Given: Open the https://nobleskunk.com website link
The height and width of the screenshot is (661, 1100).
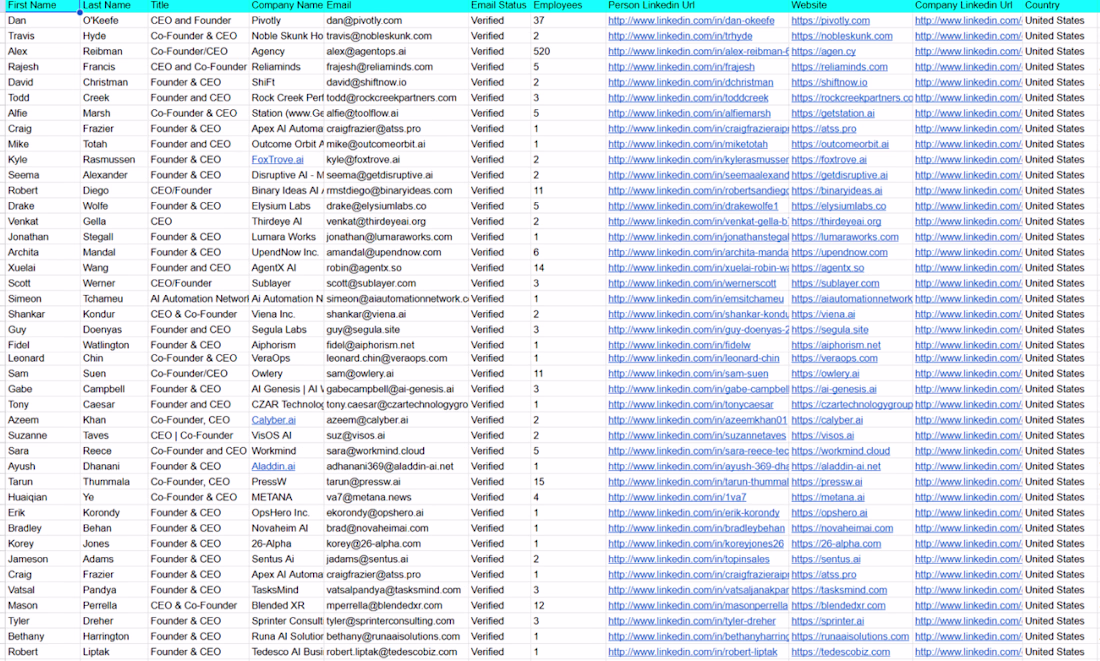Looking at the screenshot, I should click(x=842, y=36).
